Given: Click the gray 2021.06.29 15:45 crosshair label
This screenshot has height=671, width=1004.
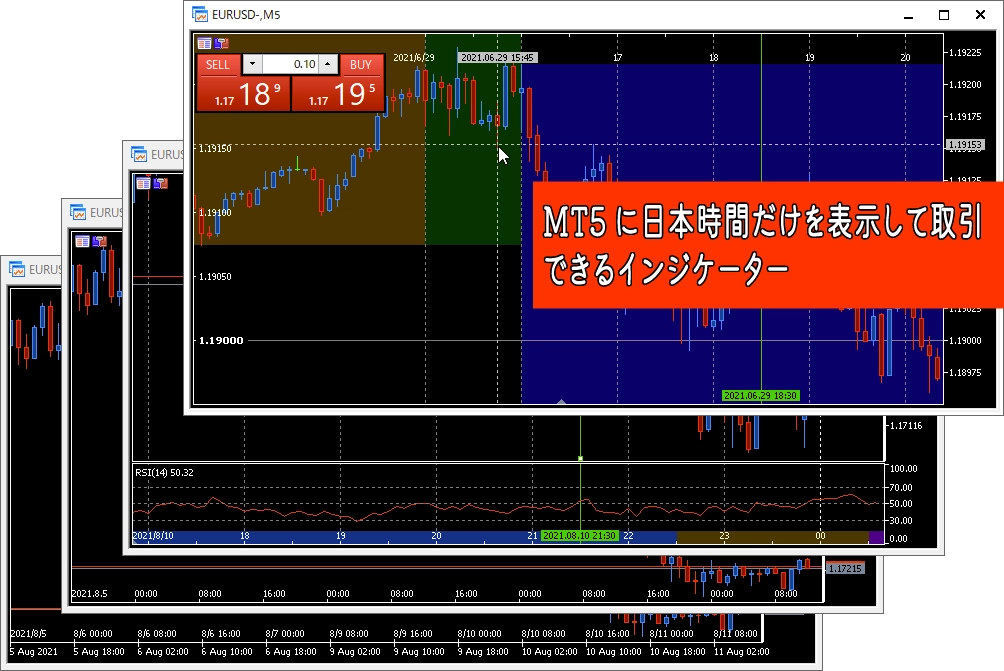Looking at the screenshot, I should (498, 58).
